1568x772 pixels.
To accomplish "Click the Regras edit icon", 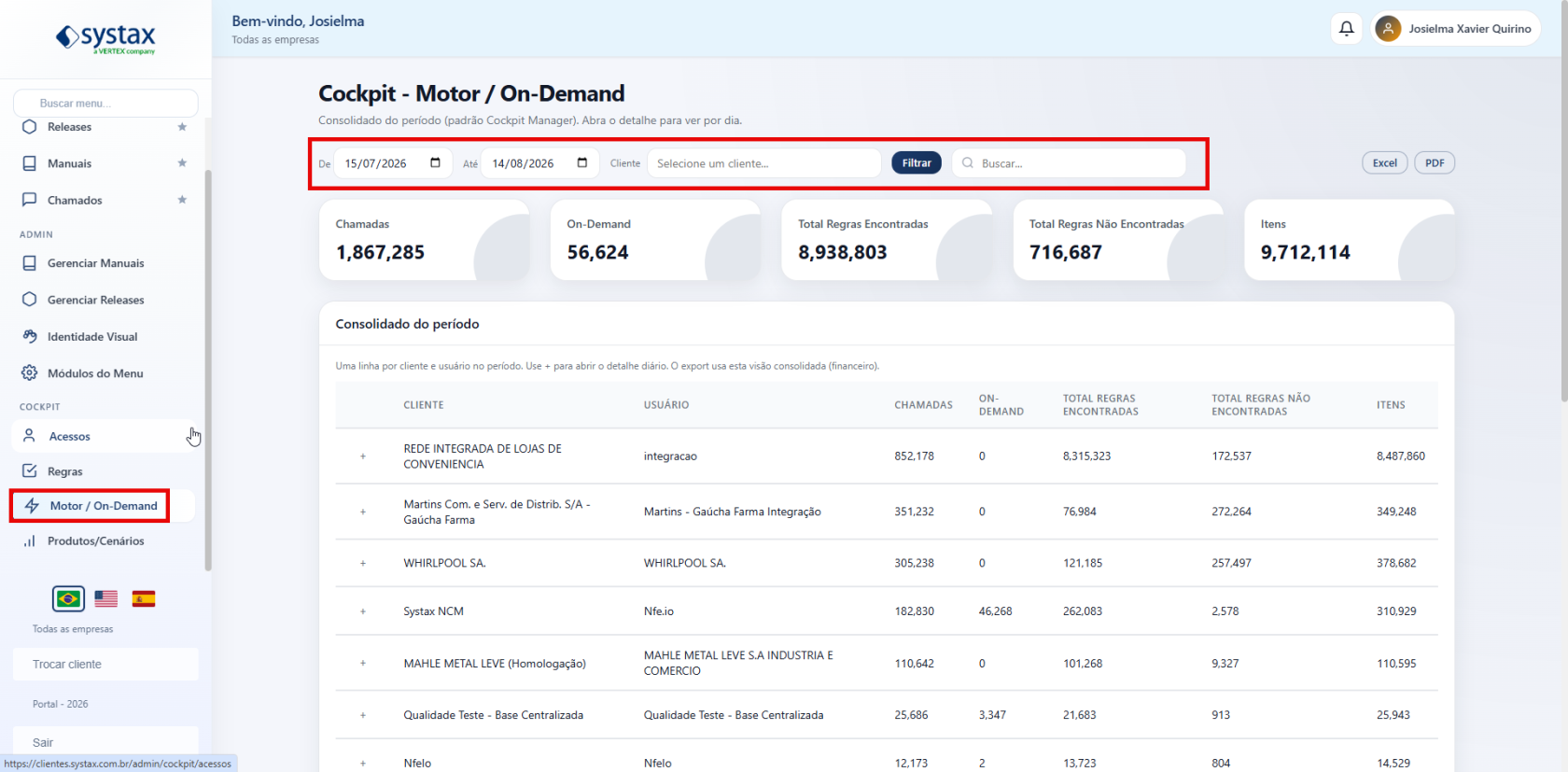I will point(29,471).
